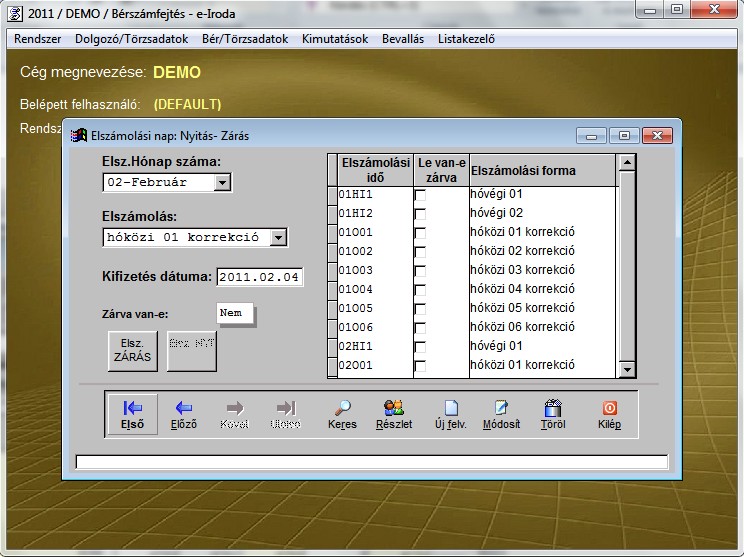Expand the Elszámolás type dropdown
This screenshot has width=744, height=557.
[279, 238]
